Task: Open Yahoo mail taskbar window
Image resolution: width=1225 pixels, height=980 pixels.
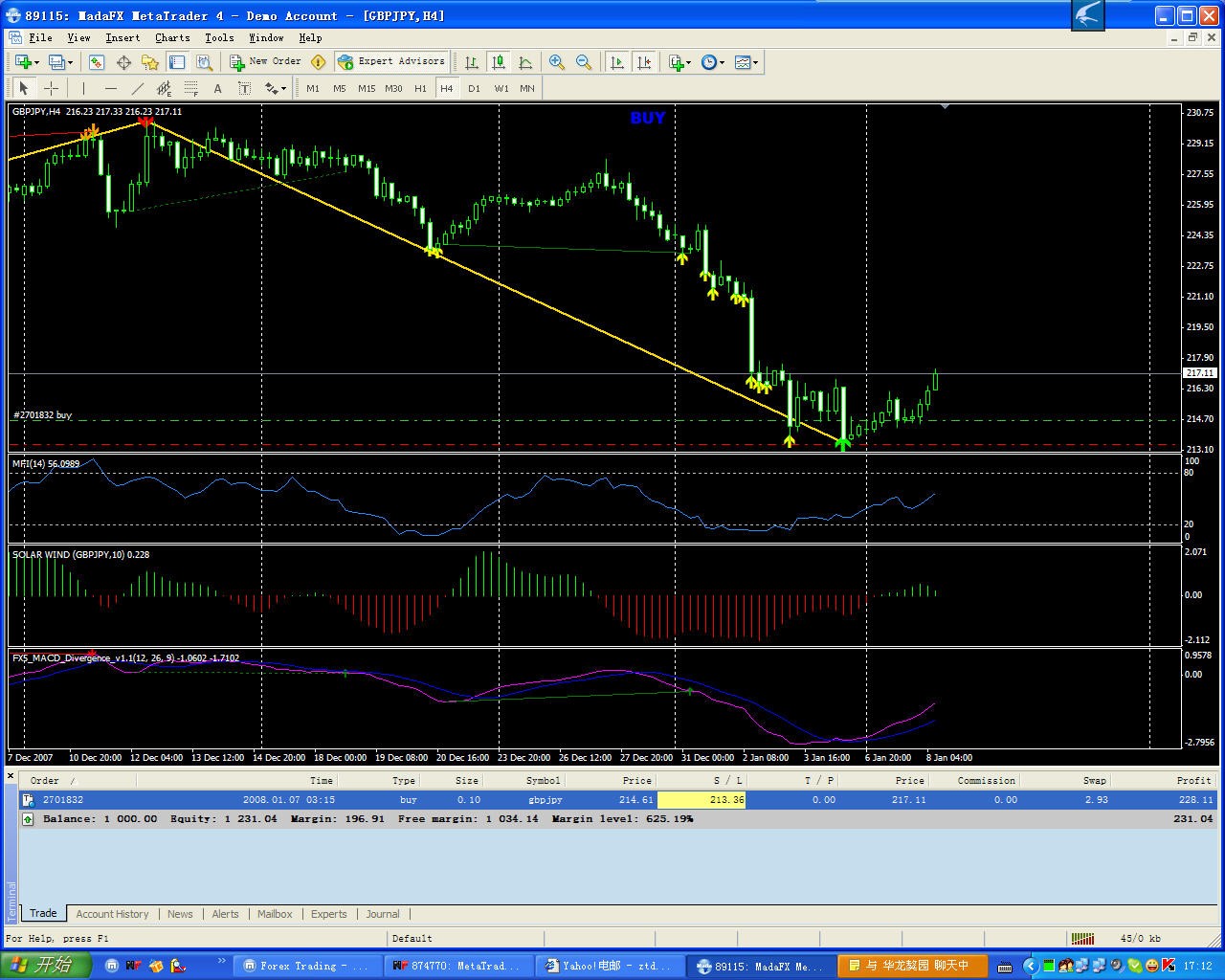Action: (x=610, y=966)
